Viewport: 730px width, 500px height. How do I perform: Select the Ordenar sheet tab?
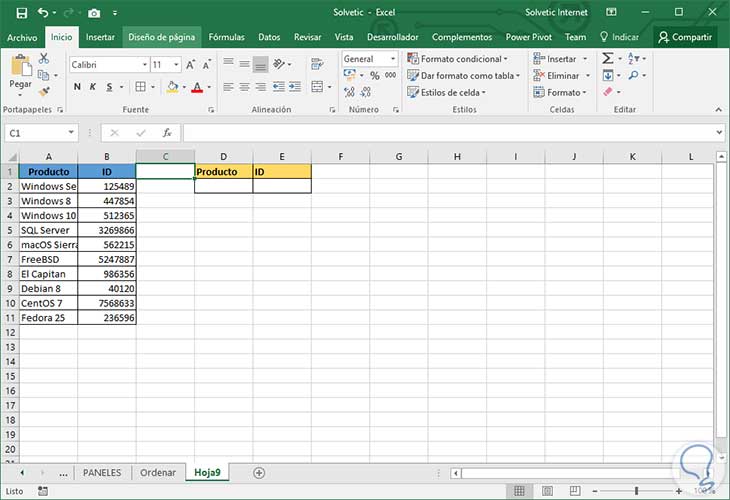[x=158, y=473]
